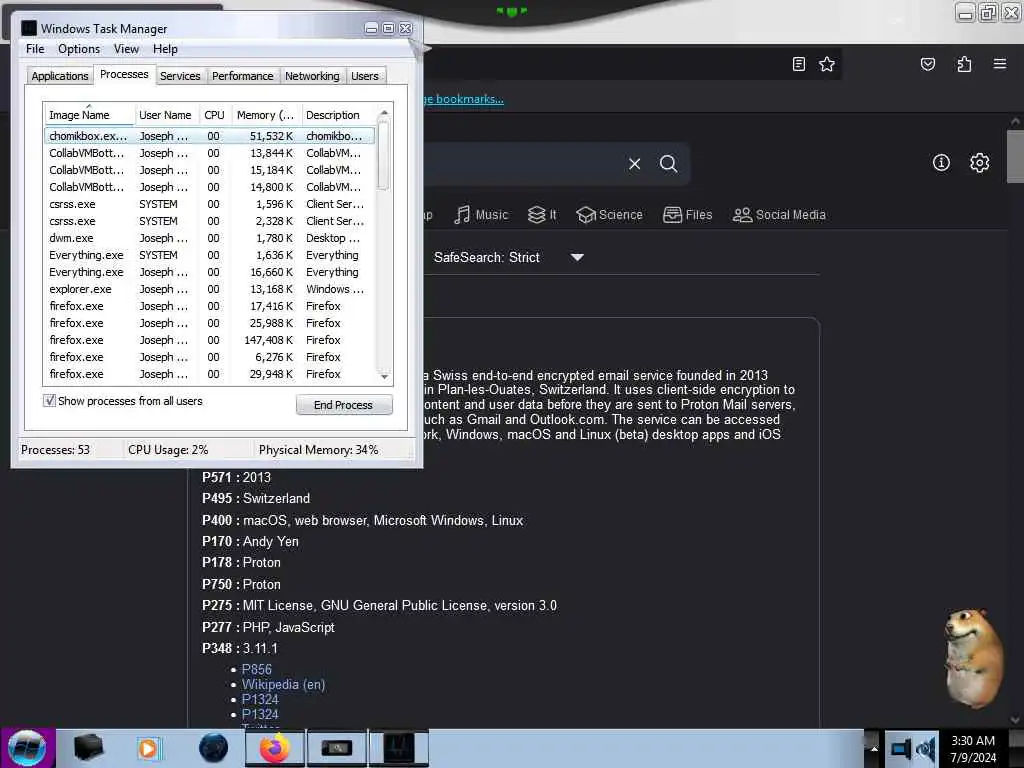Select the Social Media search category
1024x768 pixels.
[779, 215]
